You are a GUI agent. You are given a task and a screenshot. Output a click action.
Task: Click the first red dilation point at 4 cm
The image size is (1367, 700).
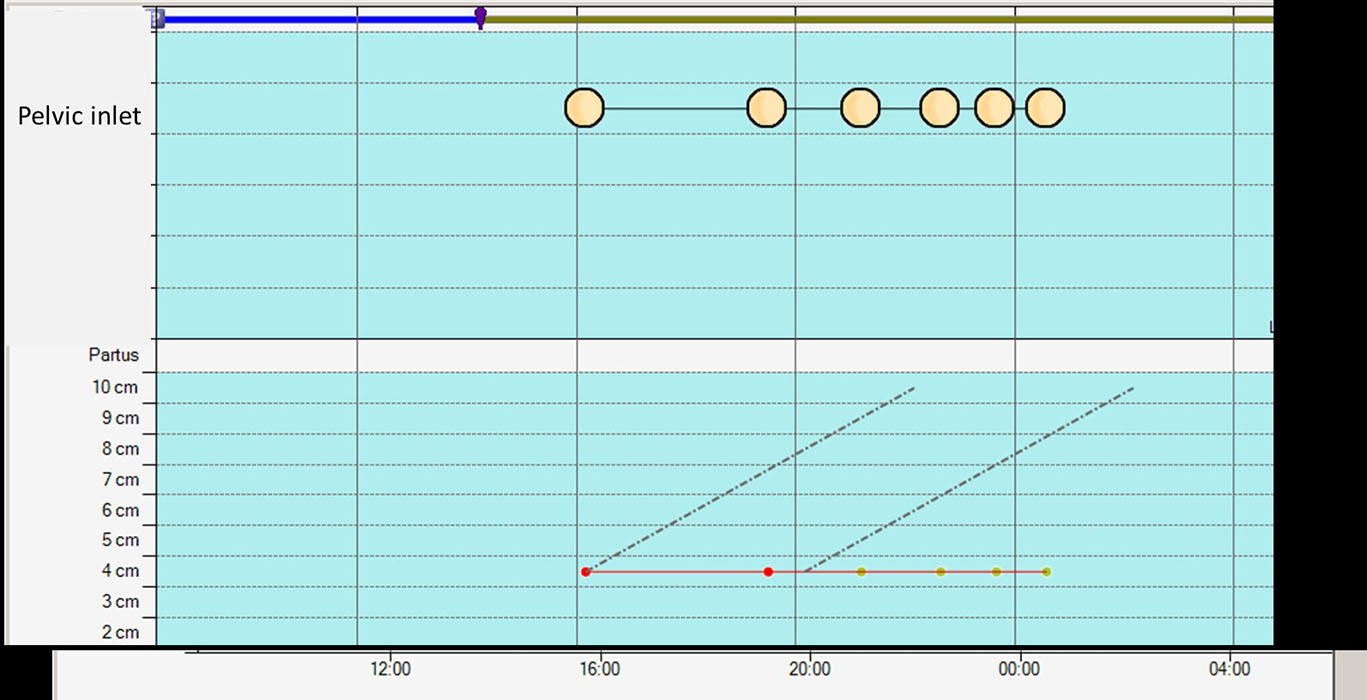585,572
